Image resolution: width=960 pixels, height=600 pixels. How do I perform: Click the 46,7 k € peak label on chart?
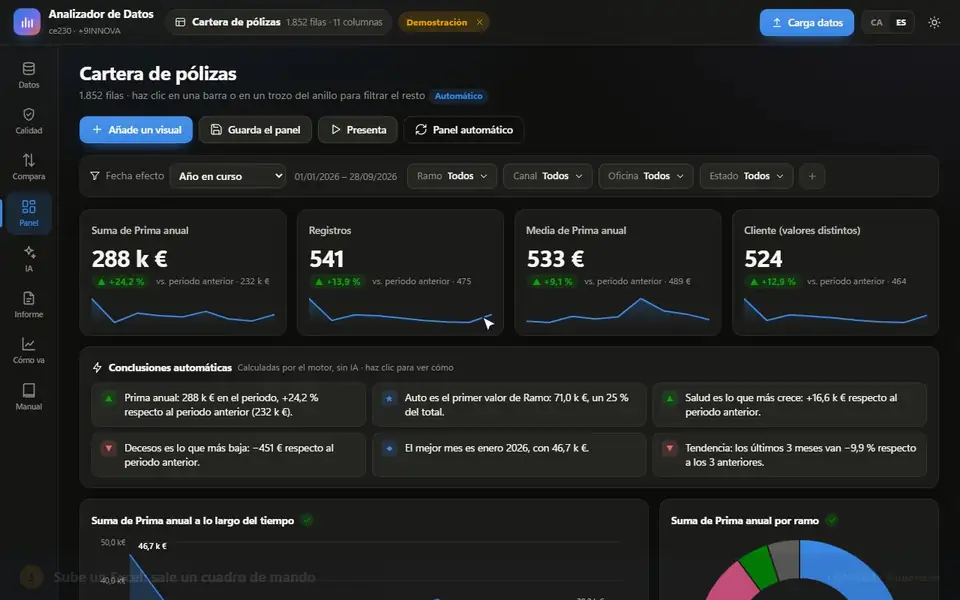[152, 546]
